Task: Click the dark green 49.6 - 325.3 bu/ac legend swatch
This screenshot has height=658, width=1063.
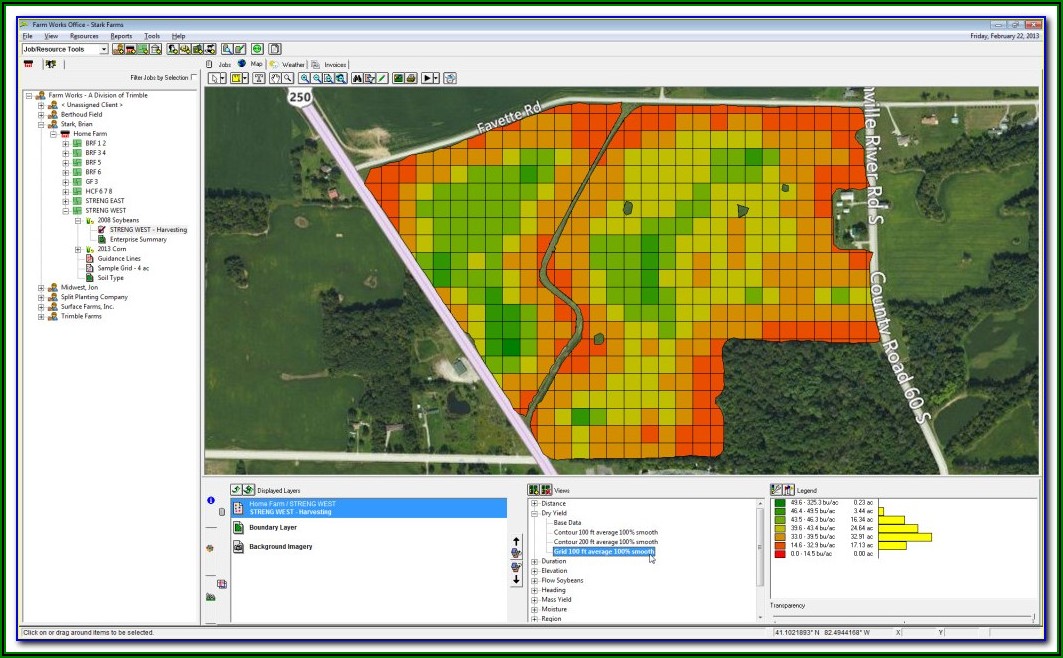Action: point(779,503)
